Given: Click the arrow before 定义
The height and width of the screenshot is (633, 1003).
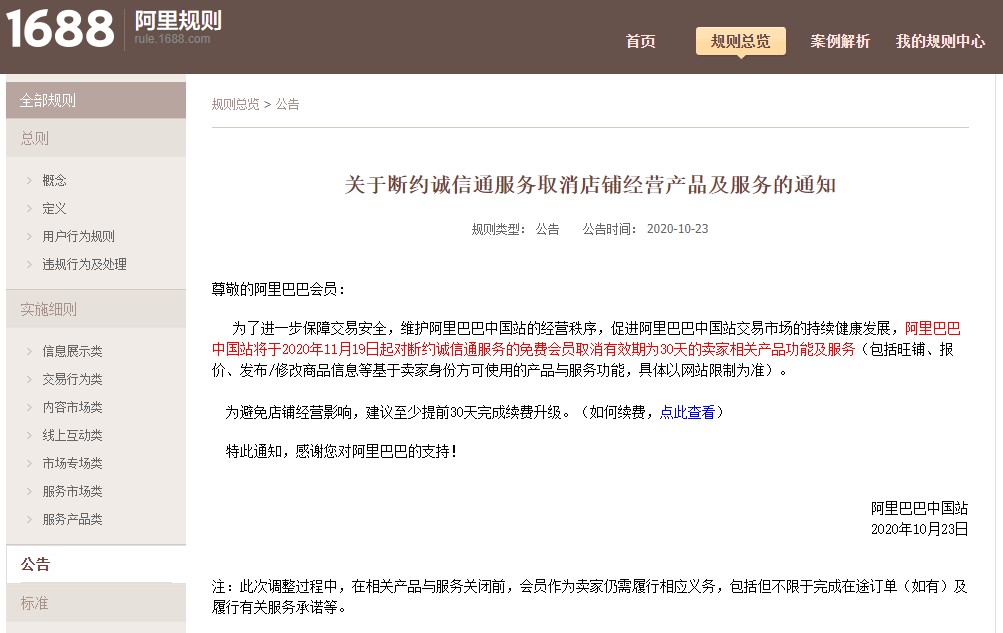Looking at the screenshot, I should coord(29,208).
